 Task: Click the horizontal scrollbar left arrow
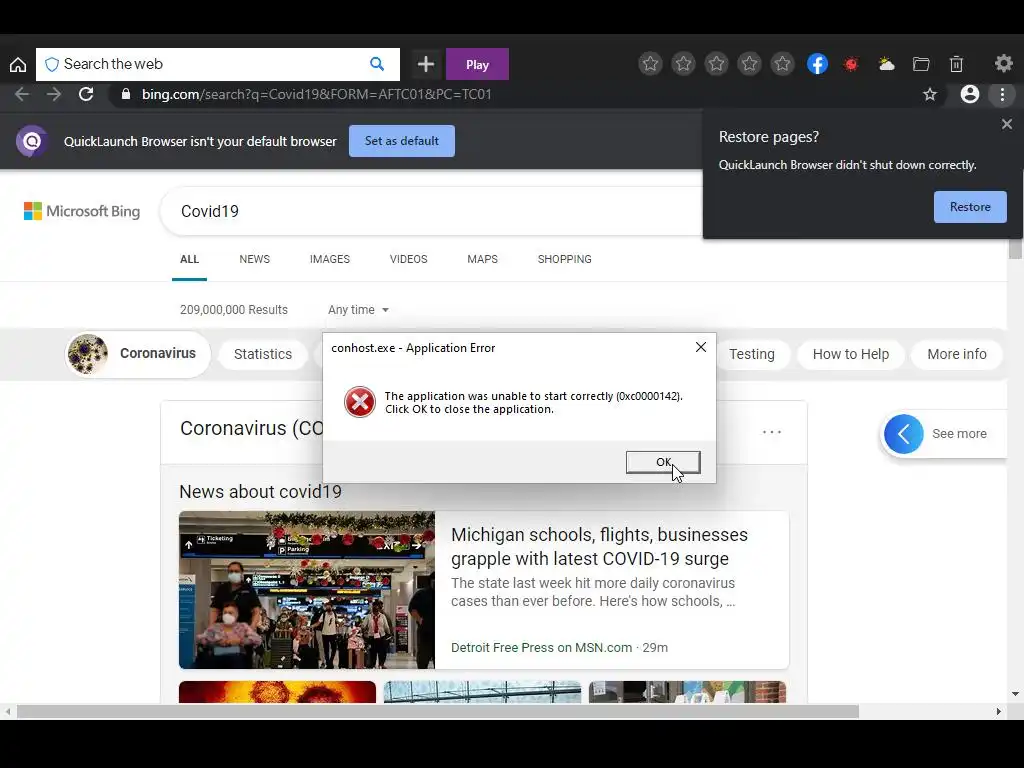[7, 711]
